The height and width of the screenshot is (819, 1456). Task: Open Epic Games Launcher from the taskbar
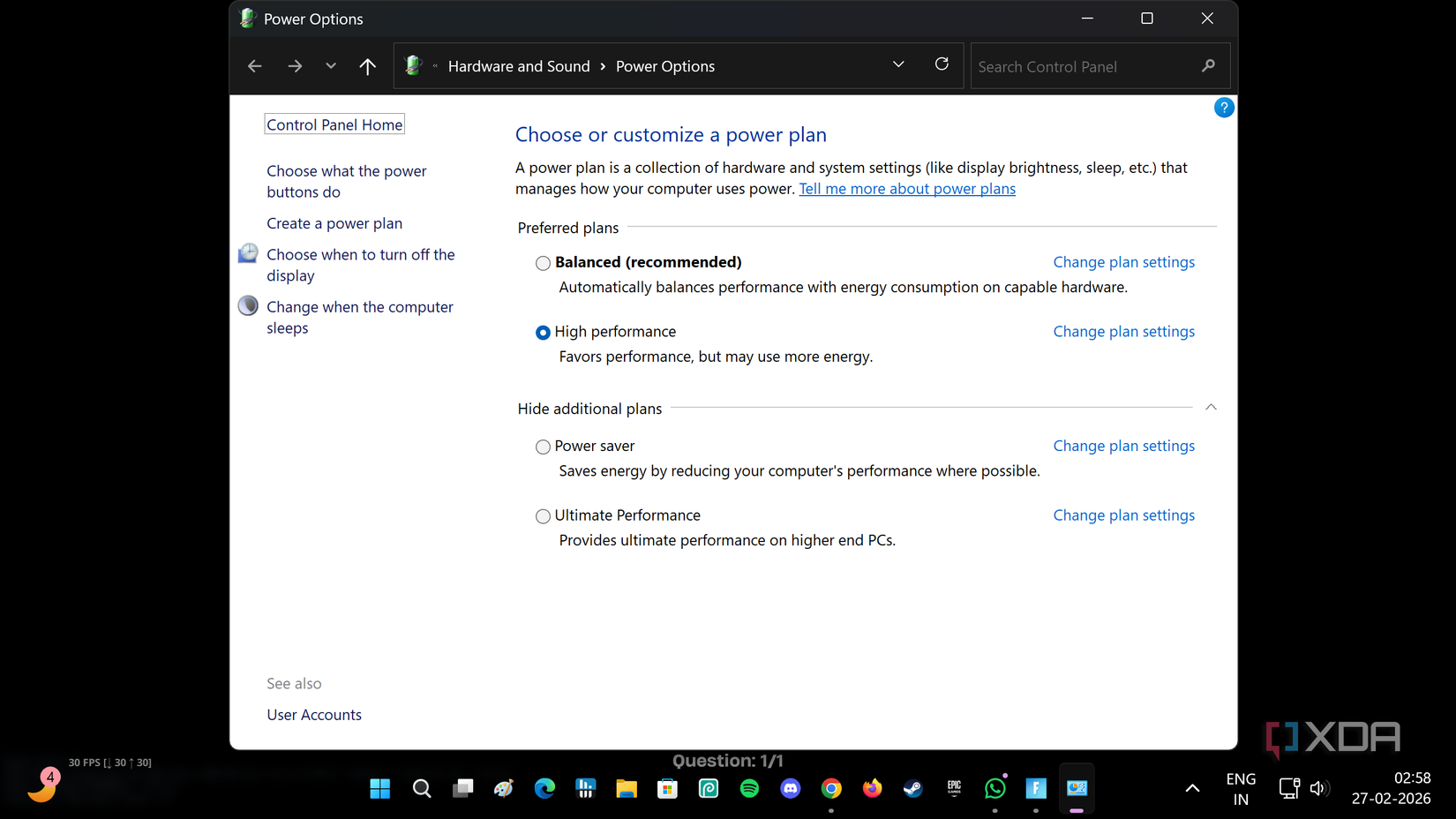pyautogui.click(x=954, y=788)
